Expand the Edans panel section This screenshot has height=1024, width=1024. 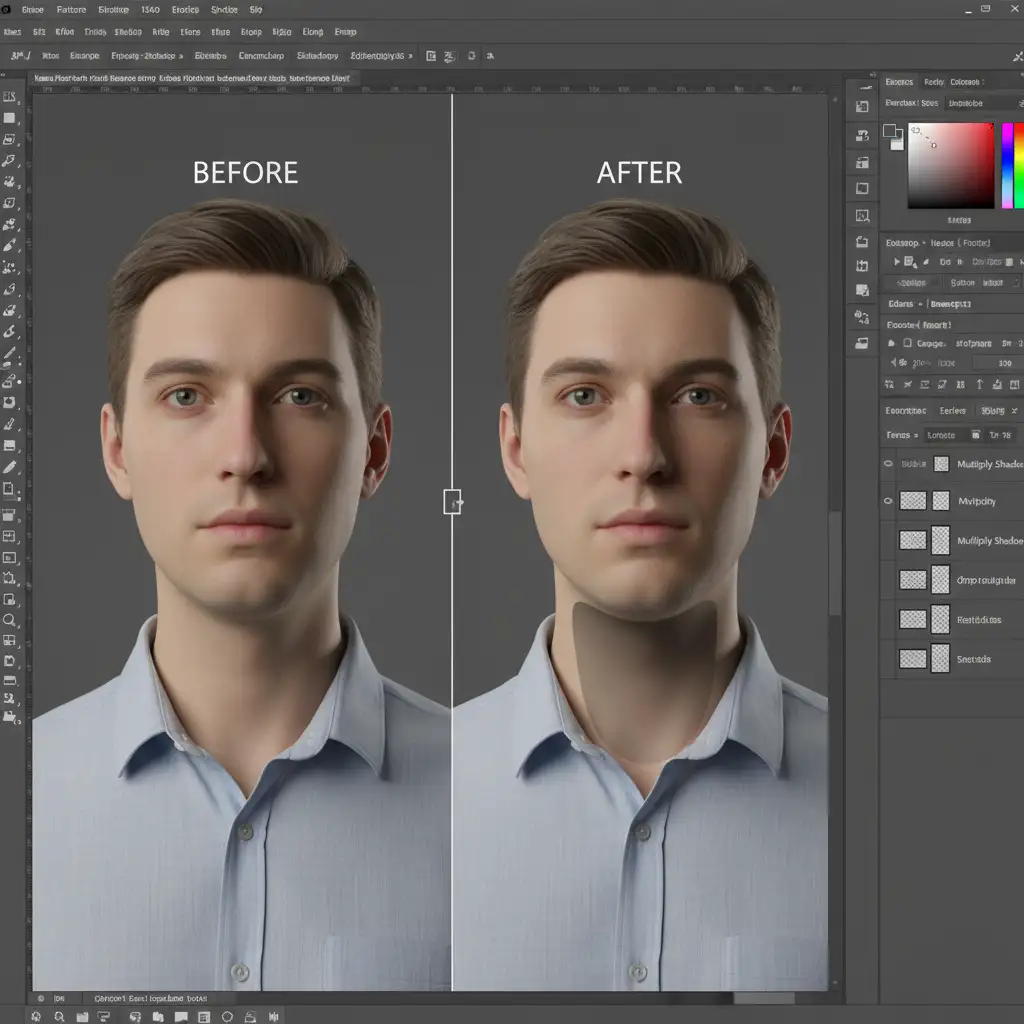902,304
